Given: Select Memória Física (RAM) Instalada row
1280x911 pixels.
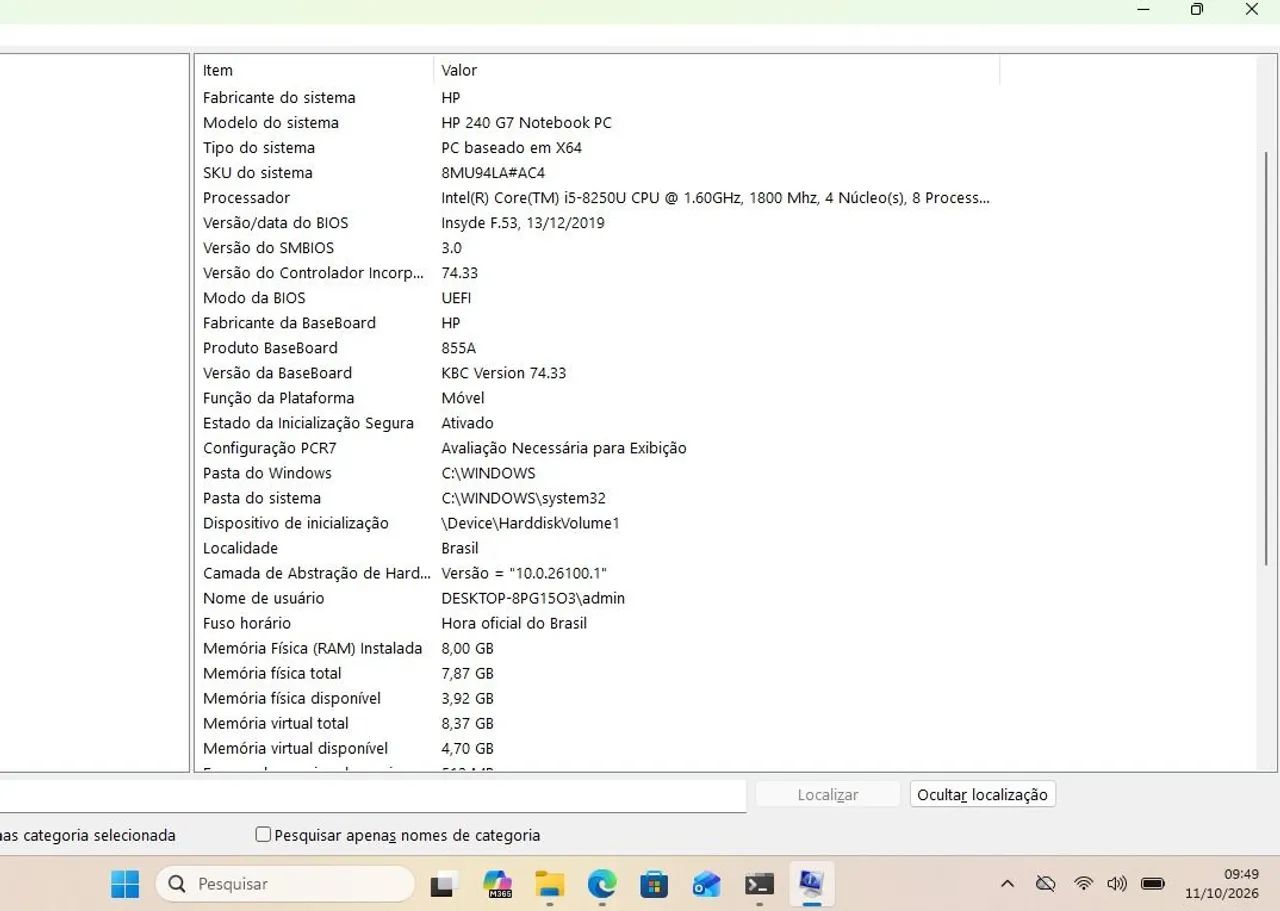Looking at the screenshot, I should pyautogui.click(x=596, y=648).
